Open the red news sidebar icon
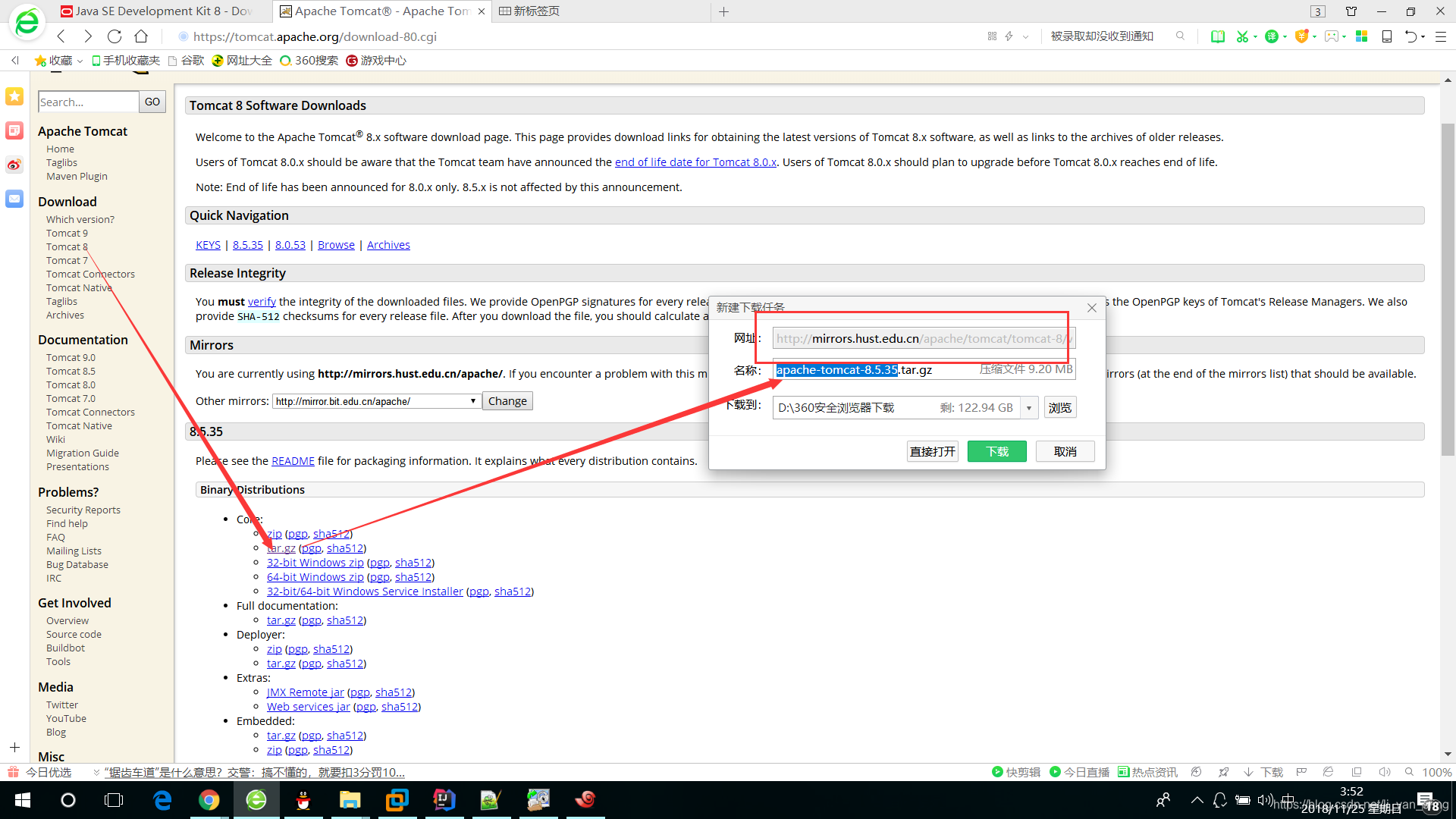Viewport: 1456px width, 819px height. click(14, 130)
